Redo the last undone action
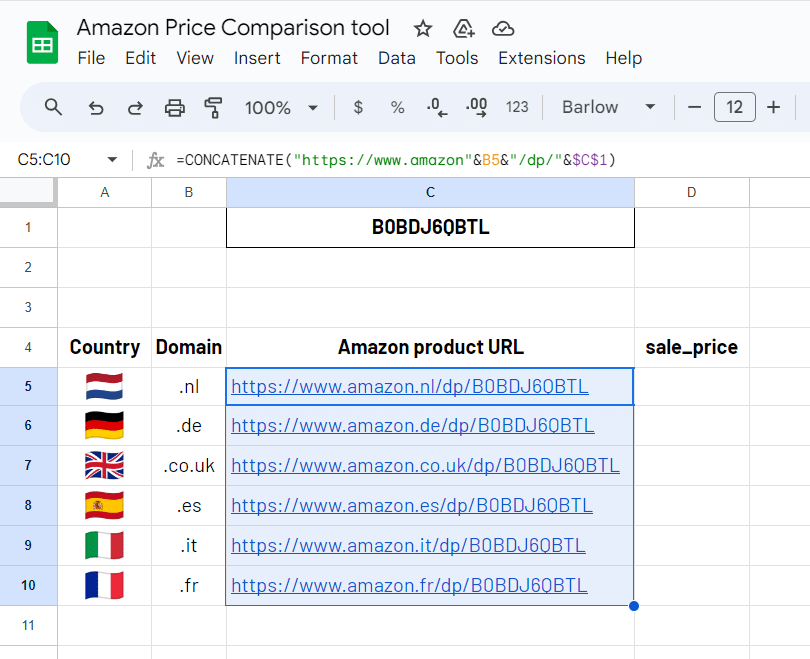The width and height of the screenshot is (810, 659). point(135,107)
